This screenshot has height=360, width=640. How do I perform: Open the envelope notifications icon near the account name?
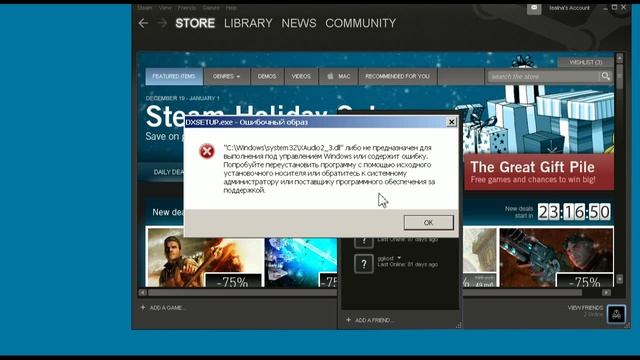point(534,8)
